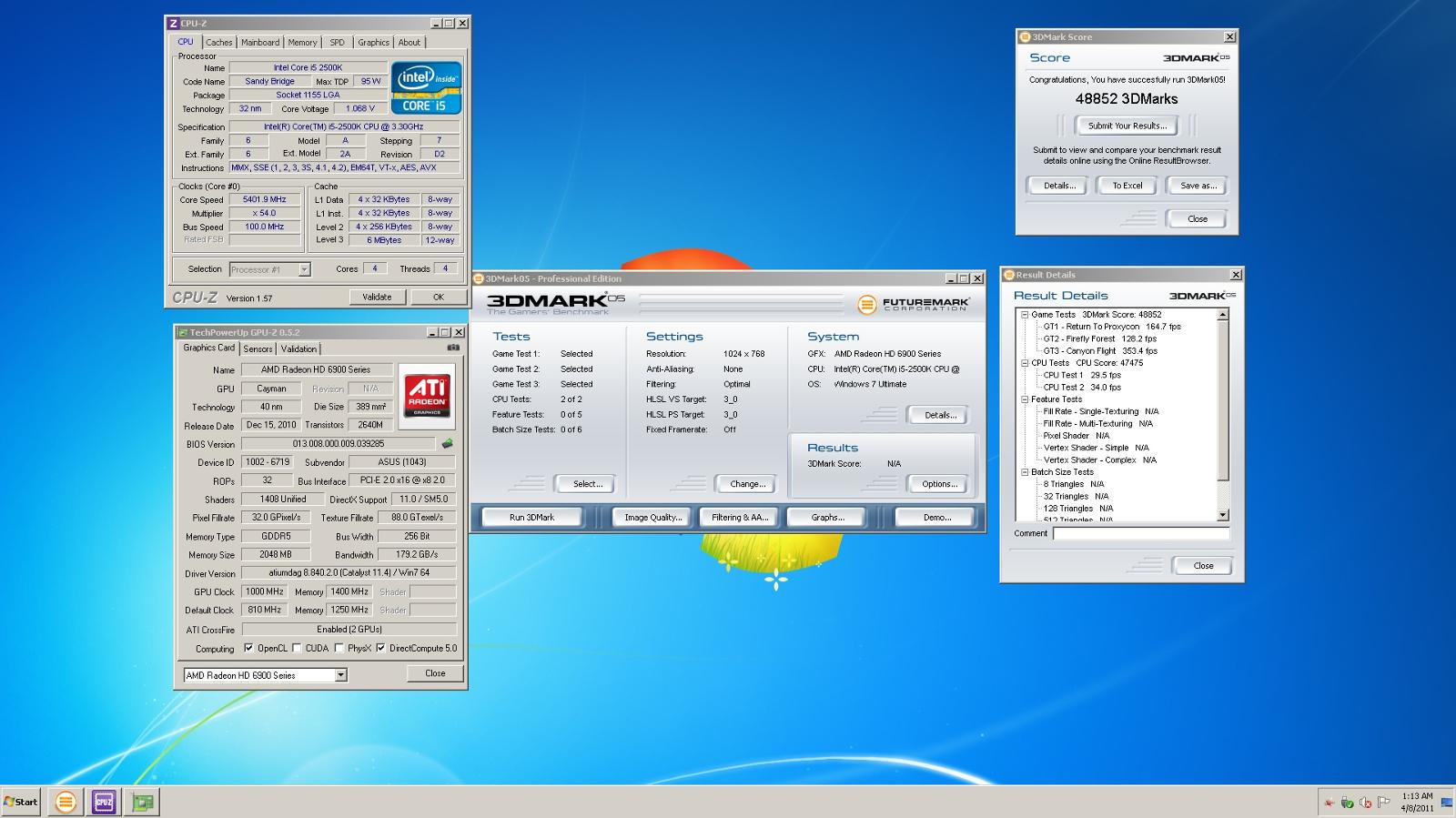Image resolution: width=1456 pixels, height=818 pixels.
Task: Select GT1 - Return To Proxycon row
Action: coord(1112,327)
